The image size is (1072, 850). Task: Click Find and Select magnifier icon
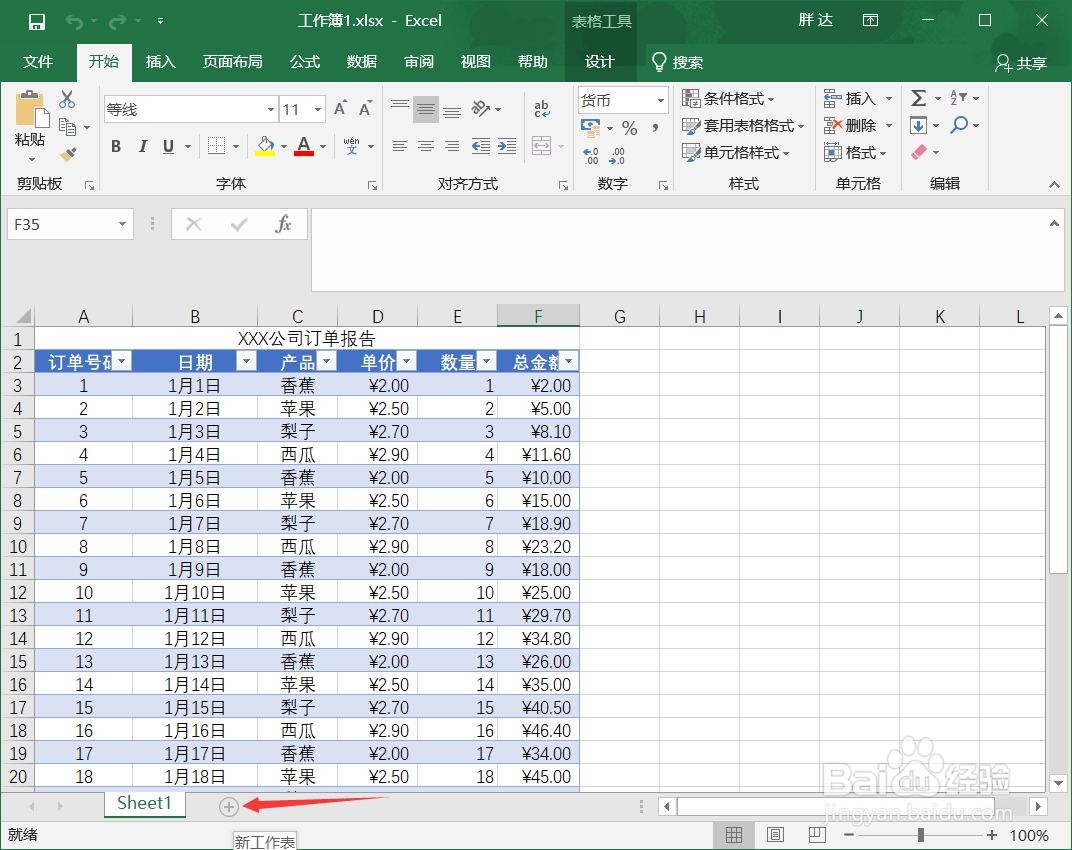tap(960, 125)
